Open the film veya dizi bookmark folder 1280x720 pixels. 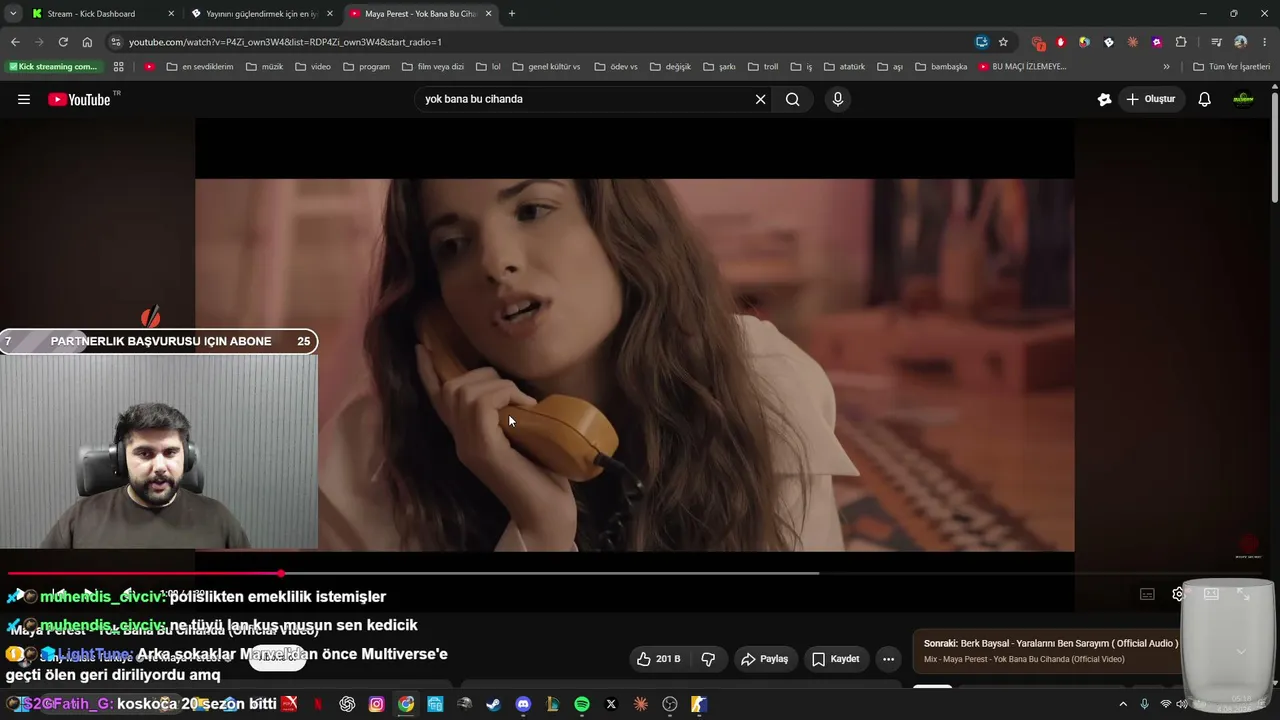(433, 67)
